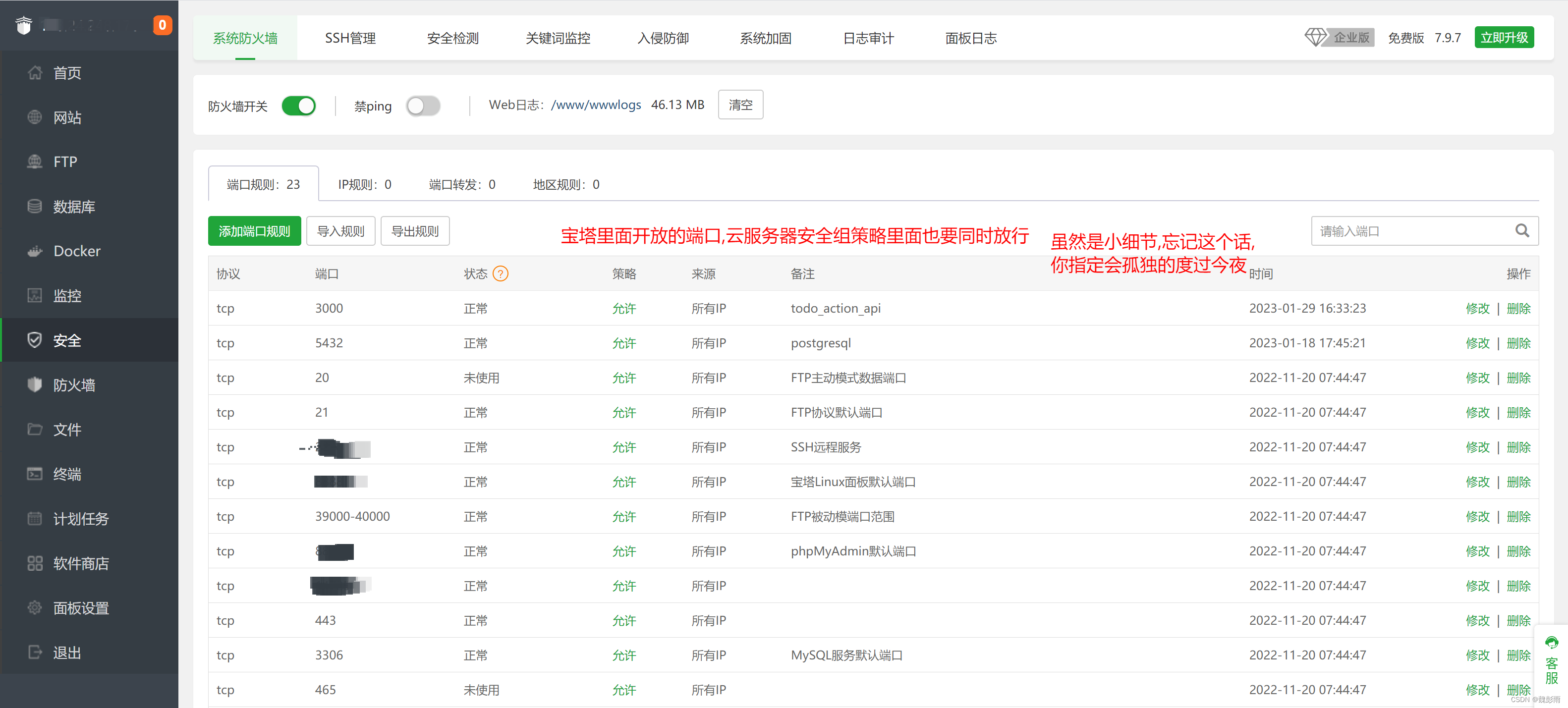1568x708 pixels.
Task: Click the panel settings gear icon
Action: pos(35,607)
